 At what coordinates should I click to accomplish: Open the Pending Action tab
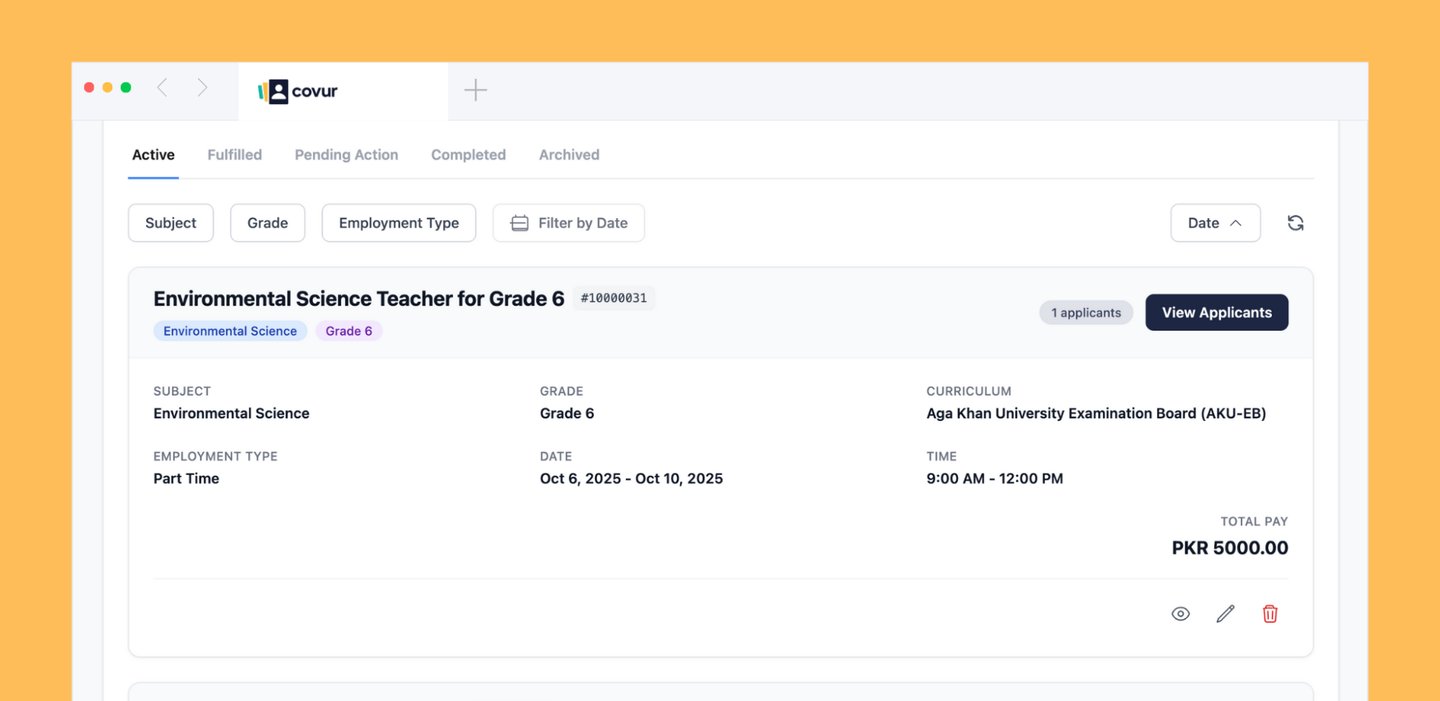pos(346,155)
